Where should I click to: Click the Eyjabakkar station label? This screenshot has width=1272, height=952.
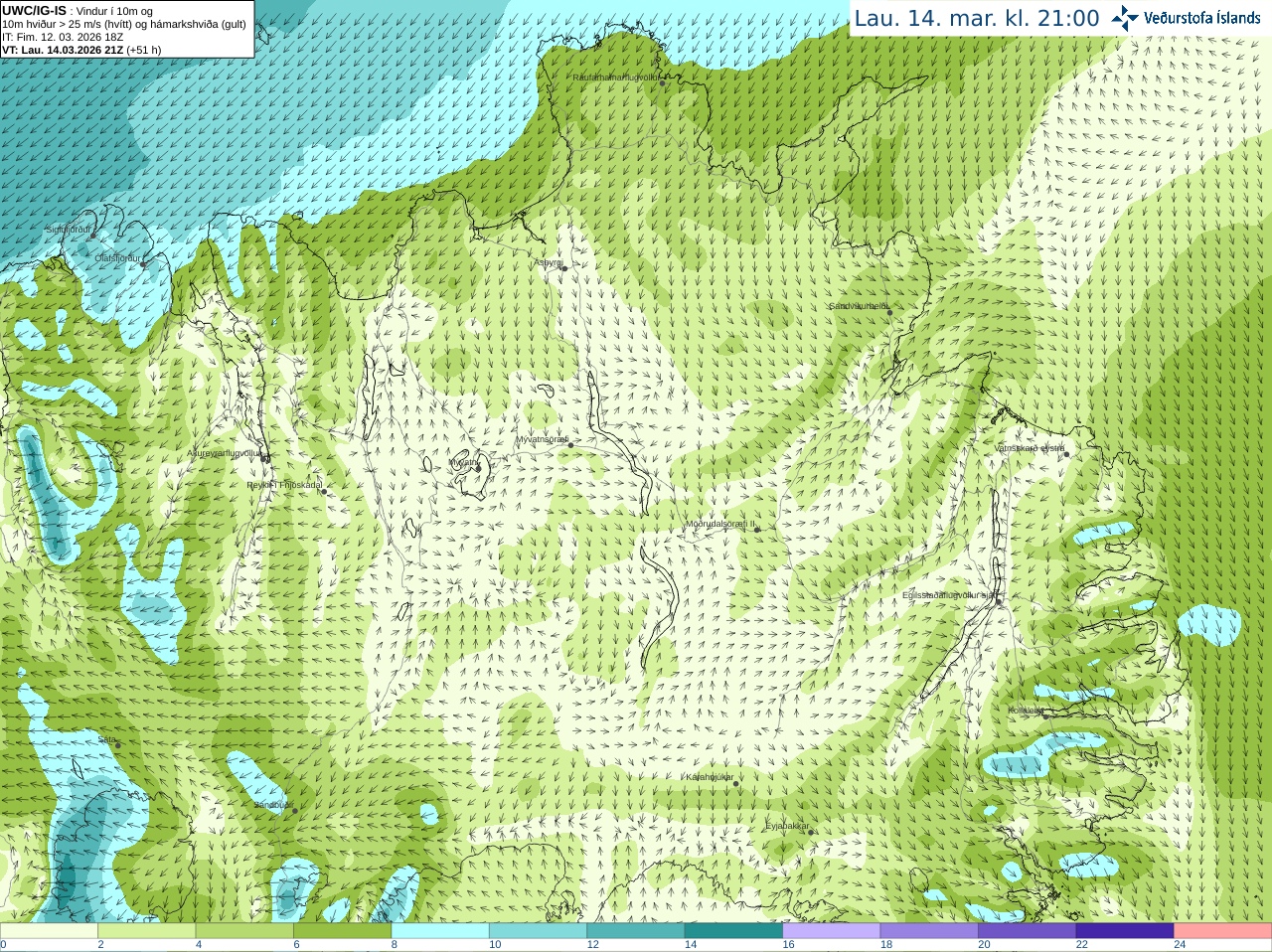pos(788,826)
